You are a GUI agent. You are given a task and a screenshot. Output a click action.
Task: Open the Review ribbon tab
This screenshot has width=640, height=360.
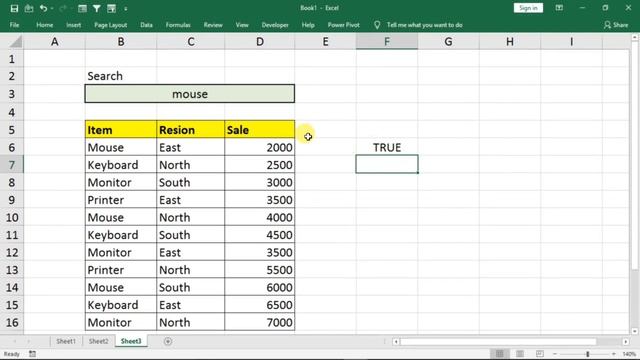(x=213, y=25)
